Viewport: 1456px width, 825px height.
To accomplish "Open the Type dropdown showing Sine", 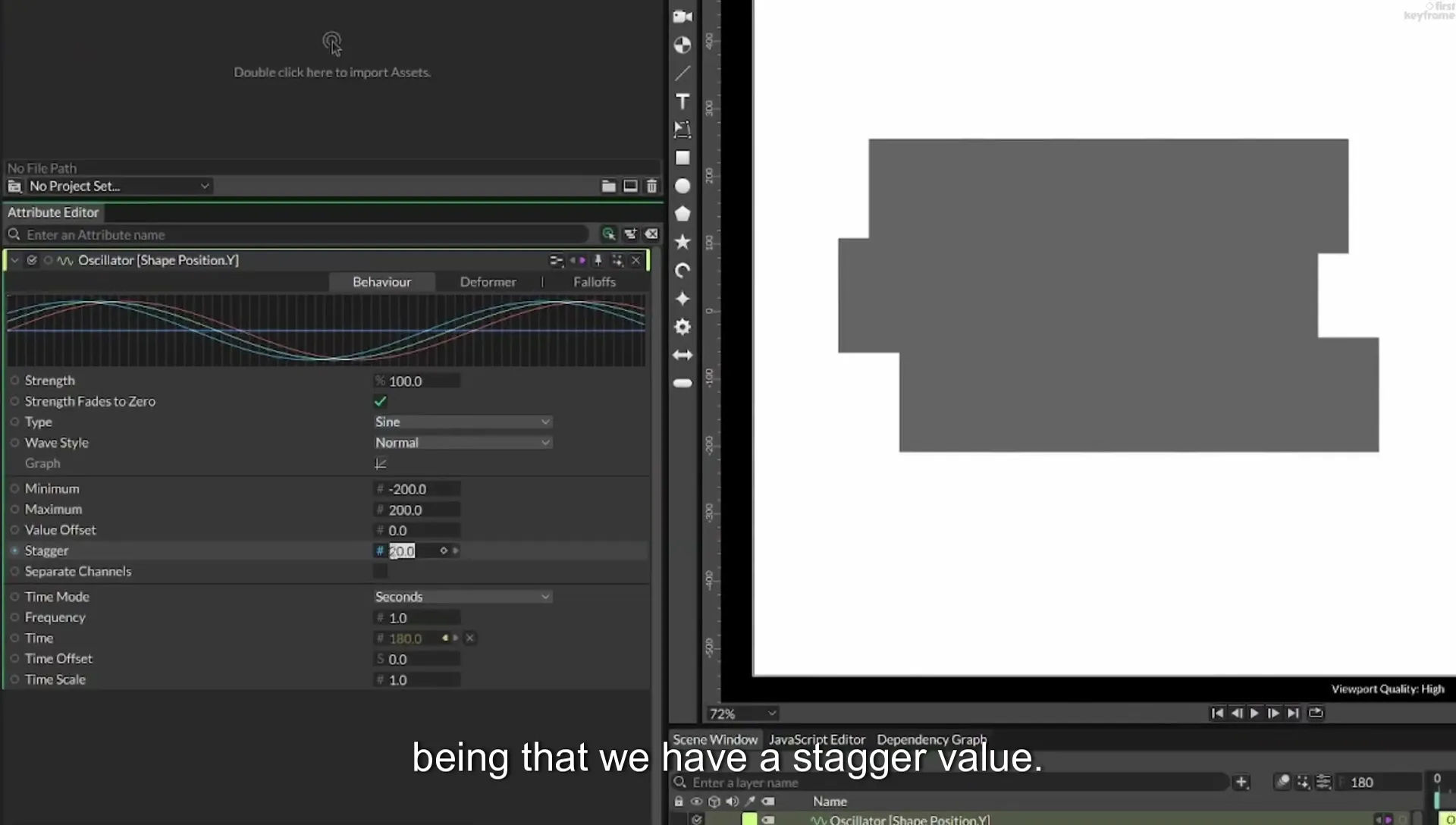I will tap(463, 422).
